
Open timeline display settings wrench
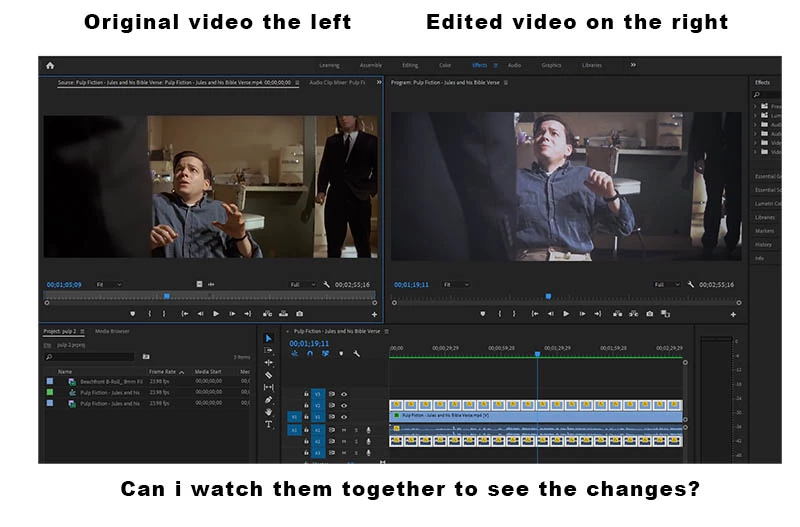357,354
